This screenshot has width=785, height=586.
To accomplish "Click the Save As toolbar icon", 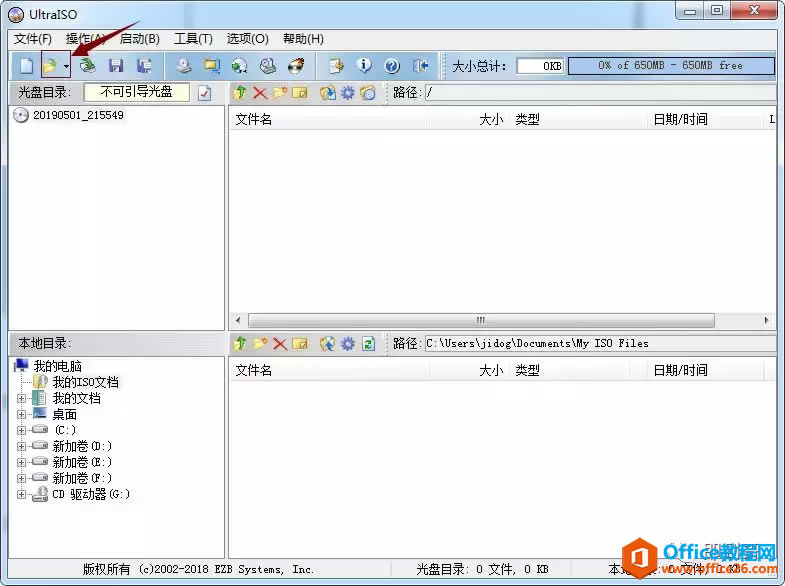I will point(144,66).
